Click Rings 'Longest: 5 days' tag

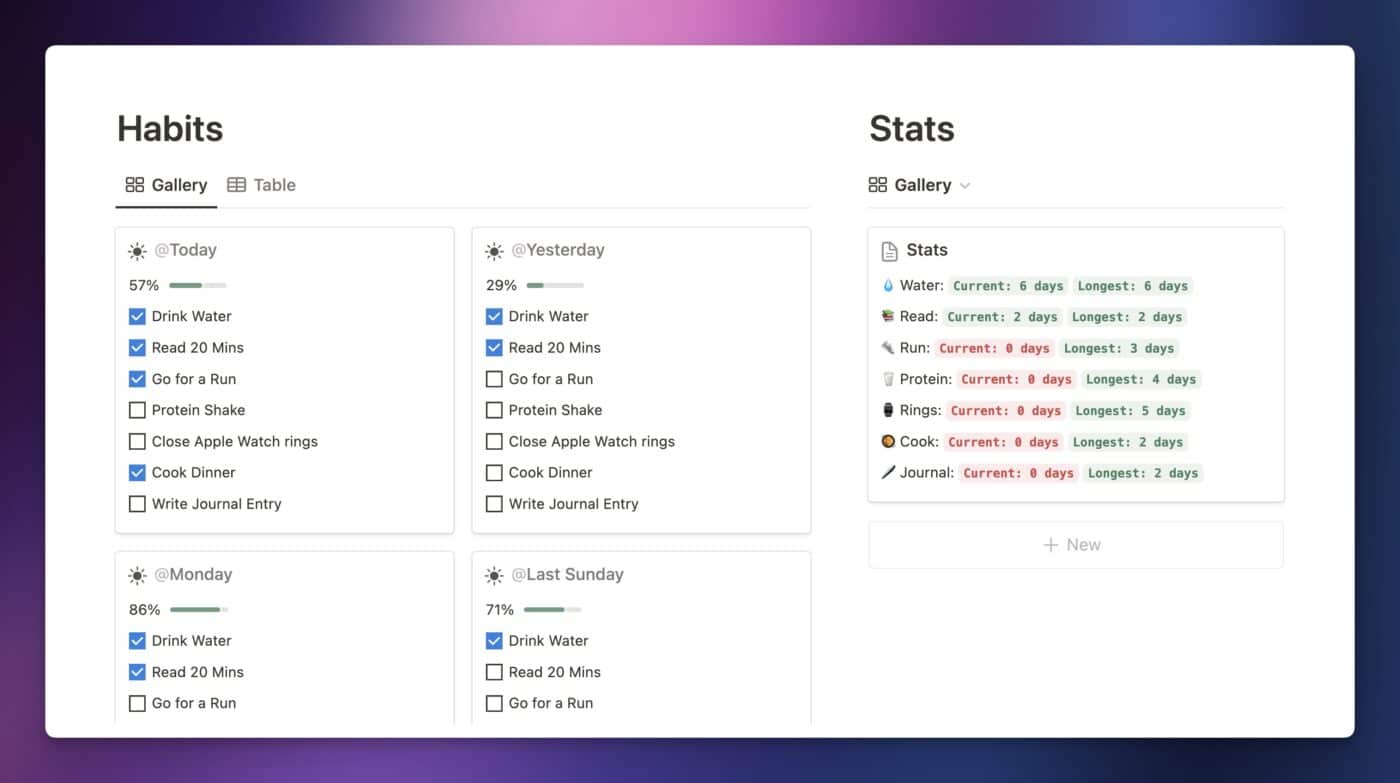(x=1130, y=410)
